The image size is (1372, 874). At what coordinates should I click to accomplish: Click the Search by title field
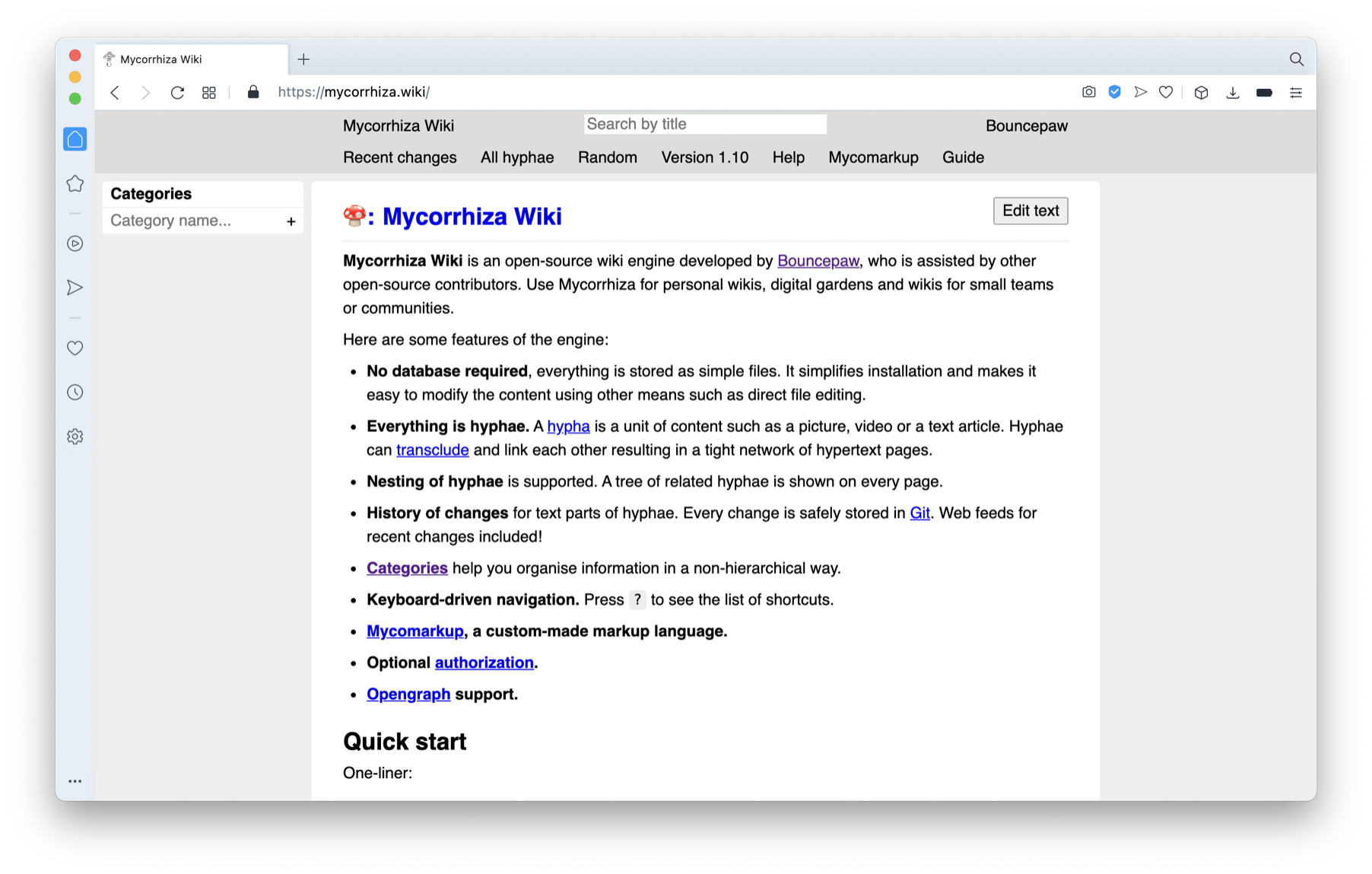point(704,124)
